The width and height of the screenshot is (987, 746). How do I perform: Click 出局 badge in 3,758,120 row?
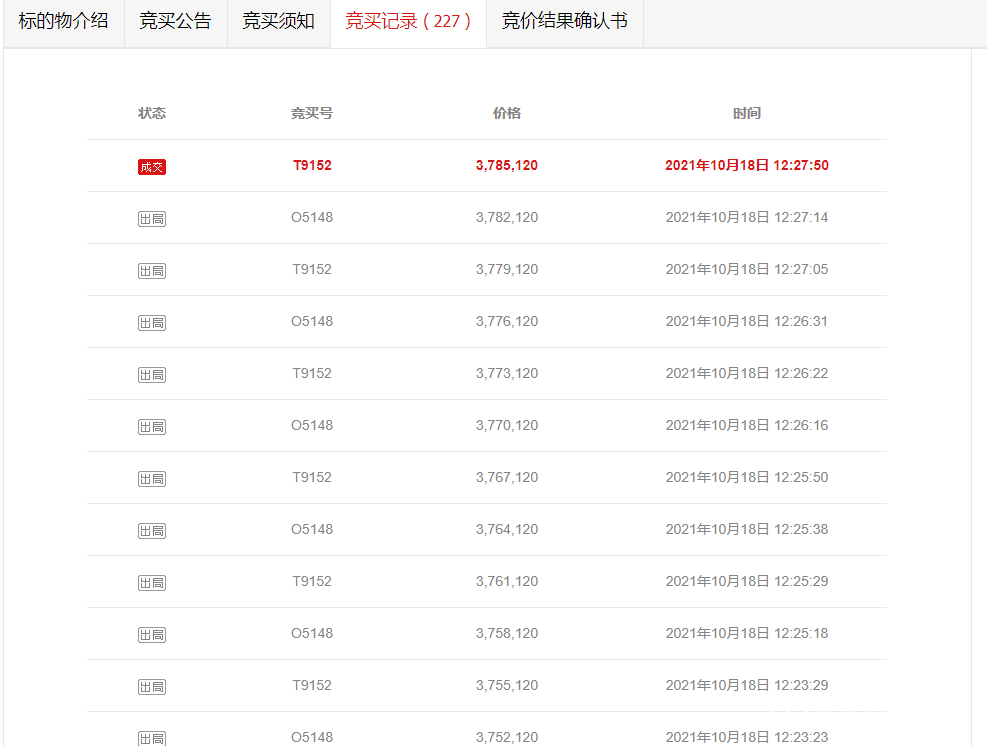tap(152, 635)
